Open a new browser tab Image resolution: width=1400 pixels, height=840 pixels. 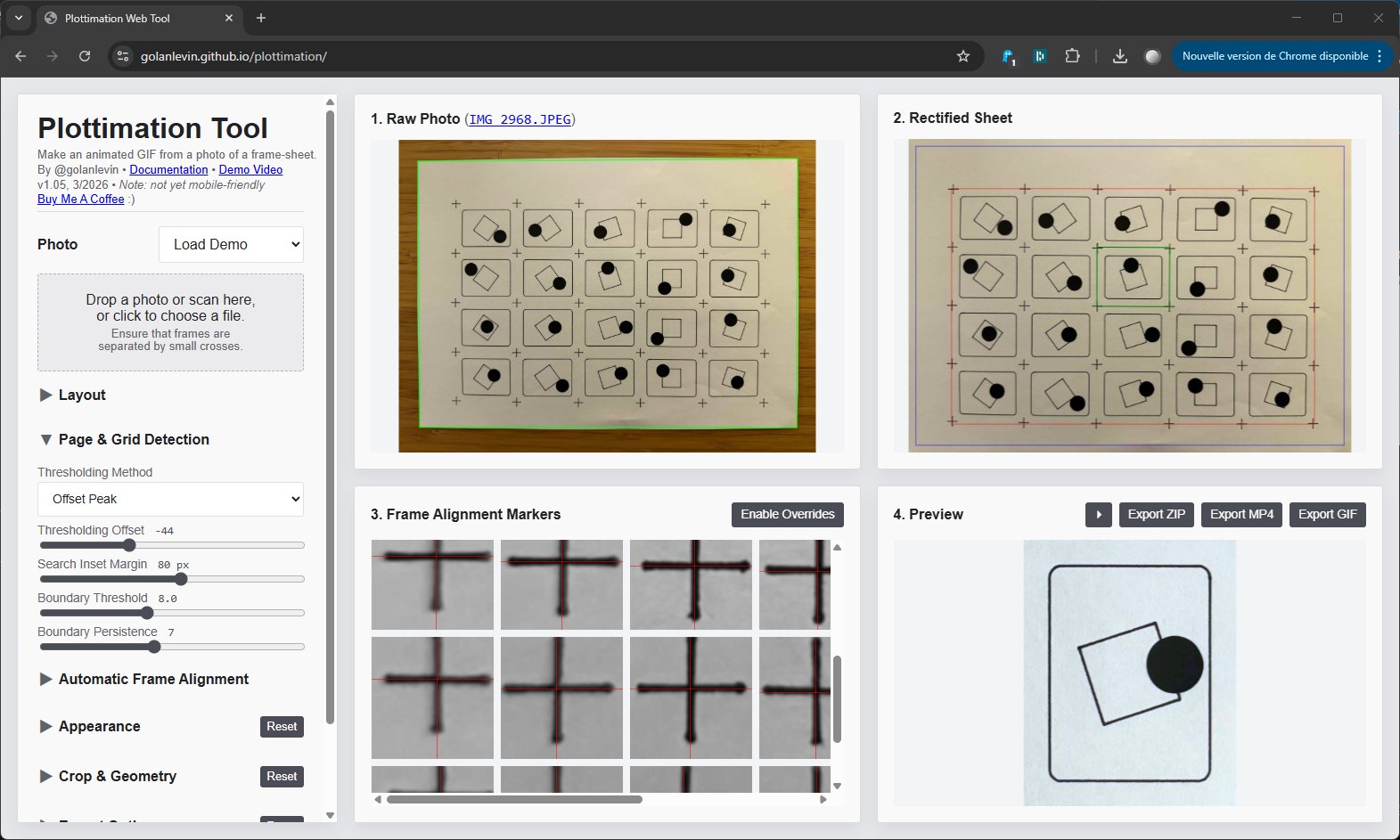[x=261, y=18]
